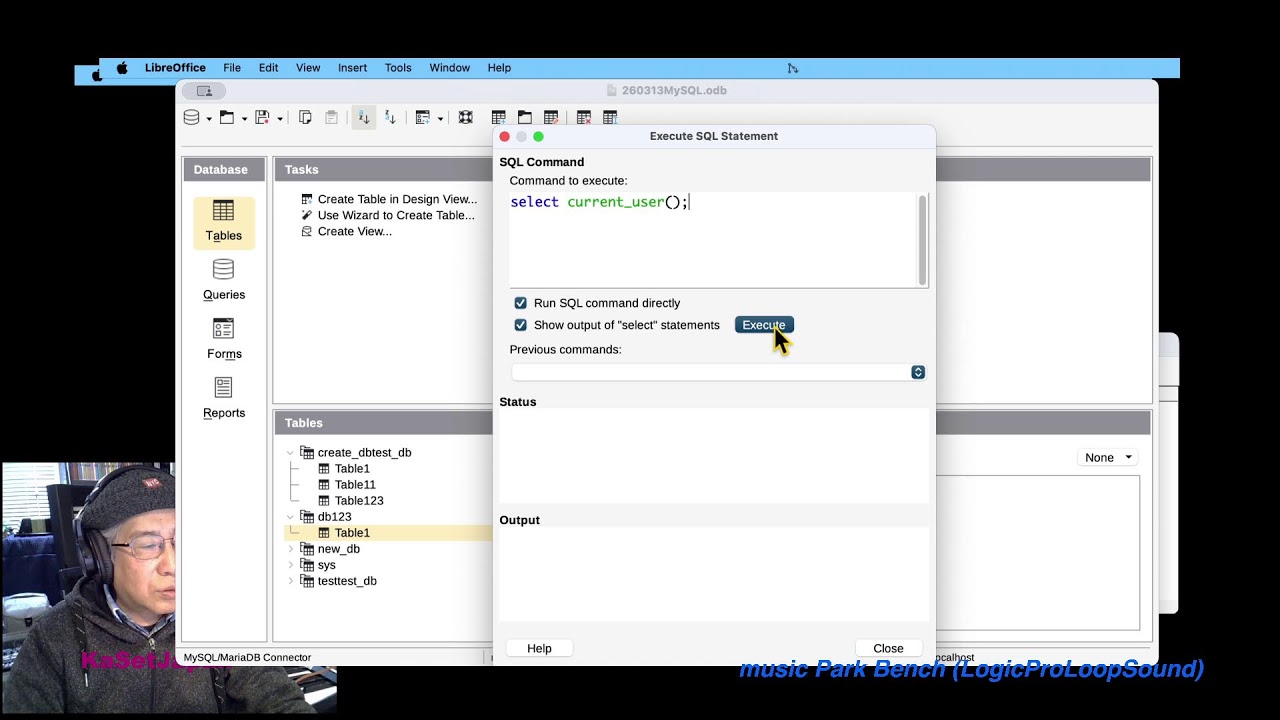Click the Close button in SQL dialog

(888, 648)
